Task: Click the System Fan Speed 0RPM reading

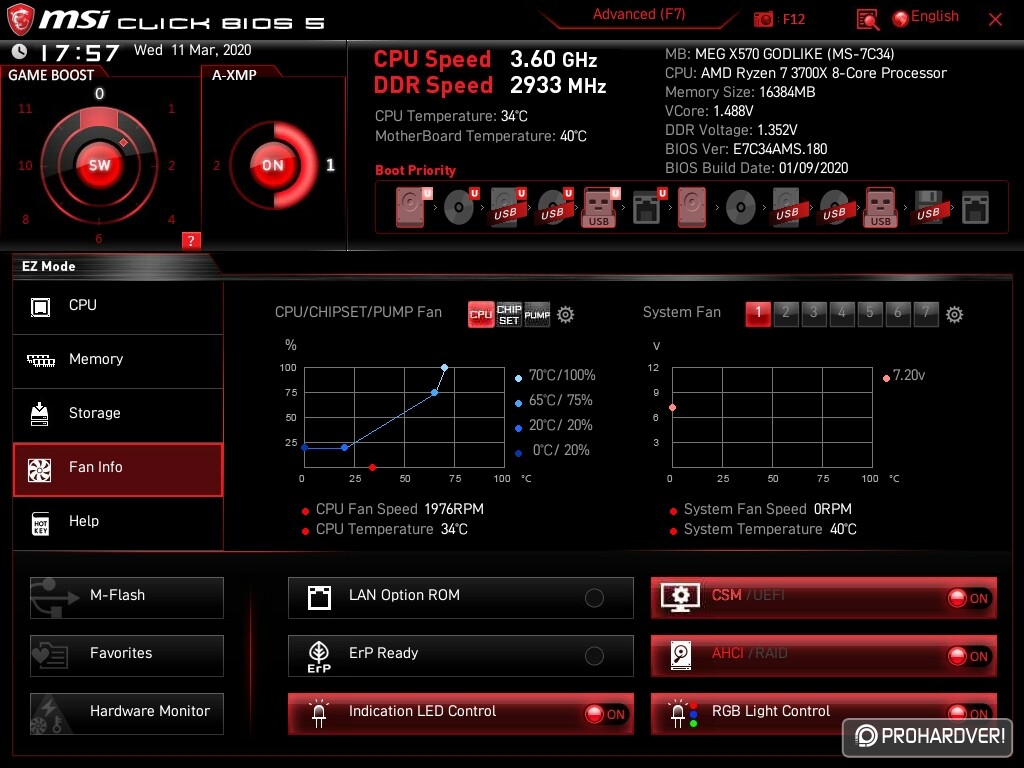Action: 767,509
